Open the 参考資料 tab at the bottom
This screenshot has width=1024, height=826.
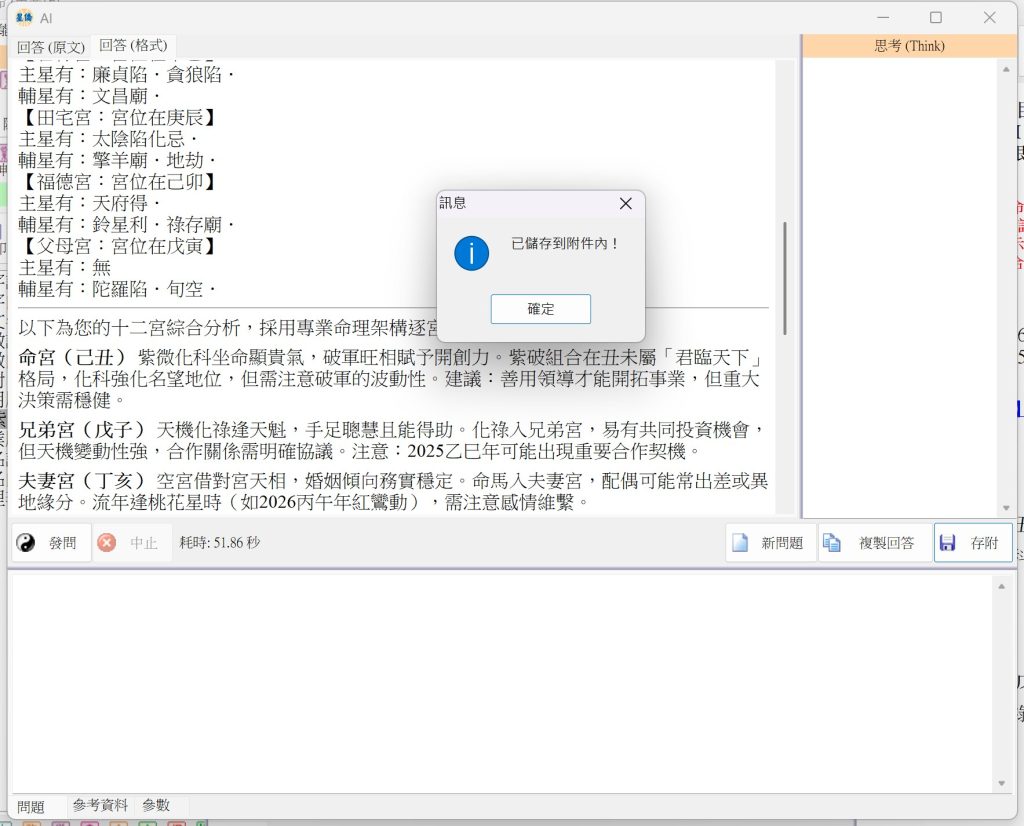click(x=100, y=805)
